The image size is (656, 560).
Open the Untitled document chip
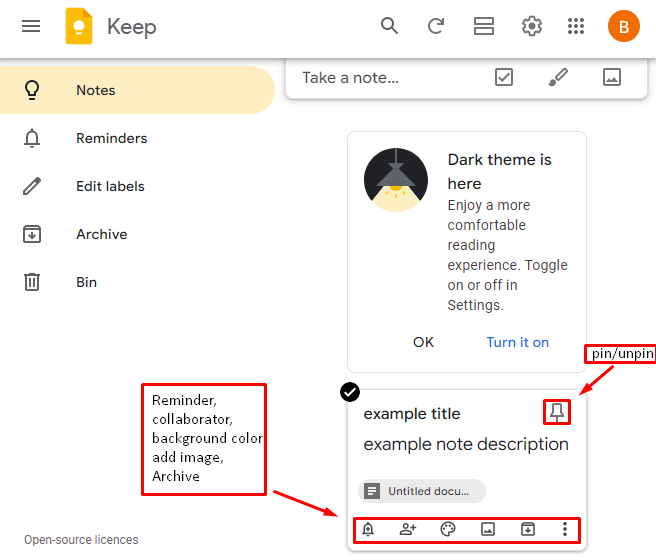(x=422, y=491)
